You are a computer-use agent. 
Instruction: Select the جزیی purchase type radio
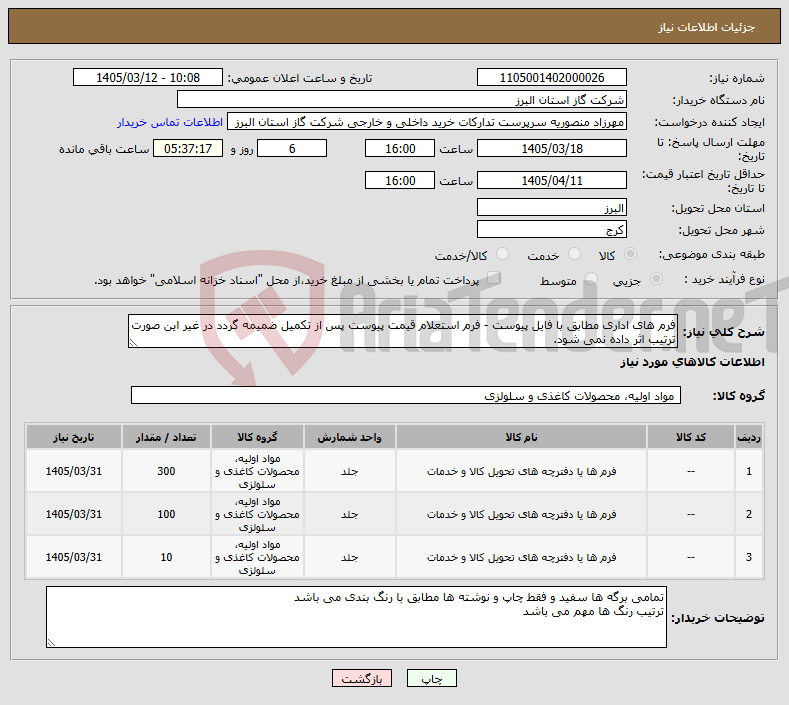pyautogui.click(x=656, y=278)
